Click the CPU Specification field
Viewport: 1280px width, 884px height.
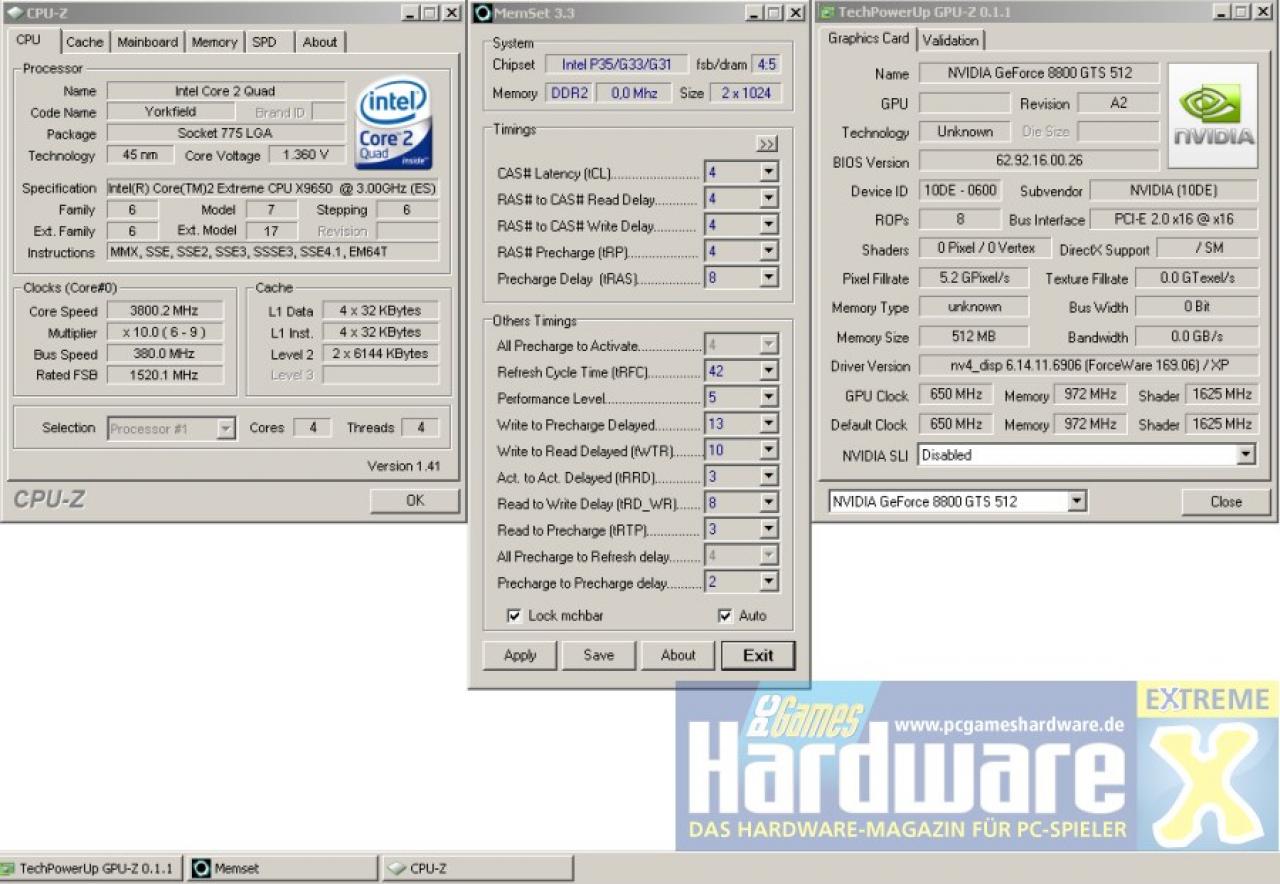[272, 188]
